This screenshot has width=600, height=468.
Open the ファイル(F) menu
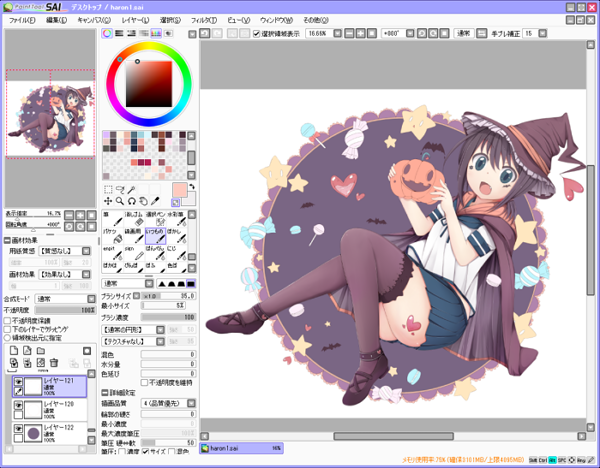[22, 20]
